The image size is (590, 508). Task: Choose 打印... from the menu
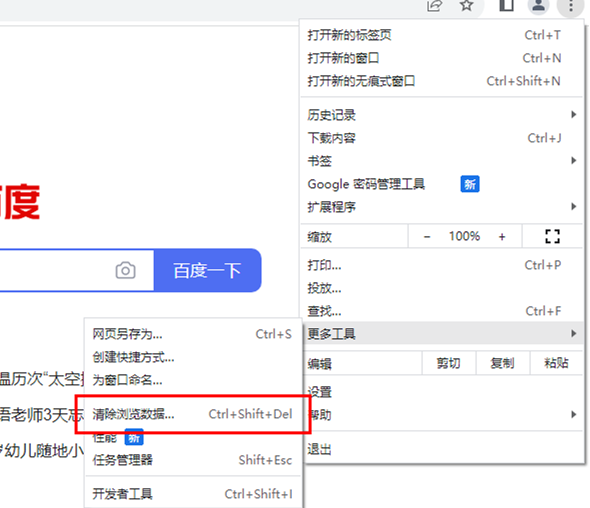pos(442,265)
